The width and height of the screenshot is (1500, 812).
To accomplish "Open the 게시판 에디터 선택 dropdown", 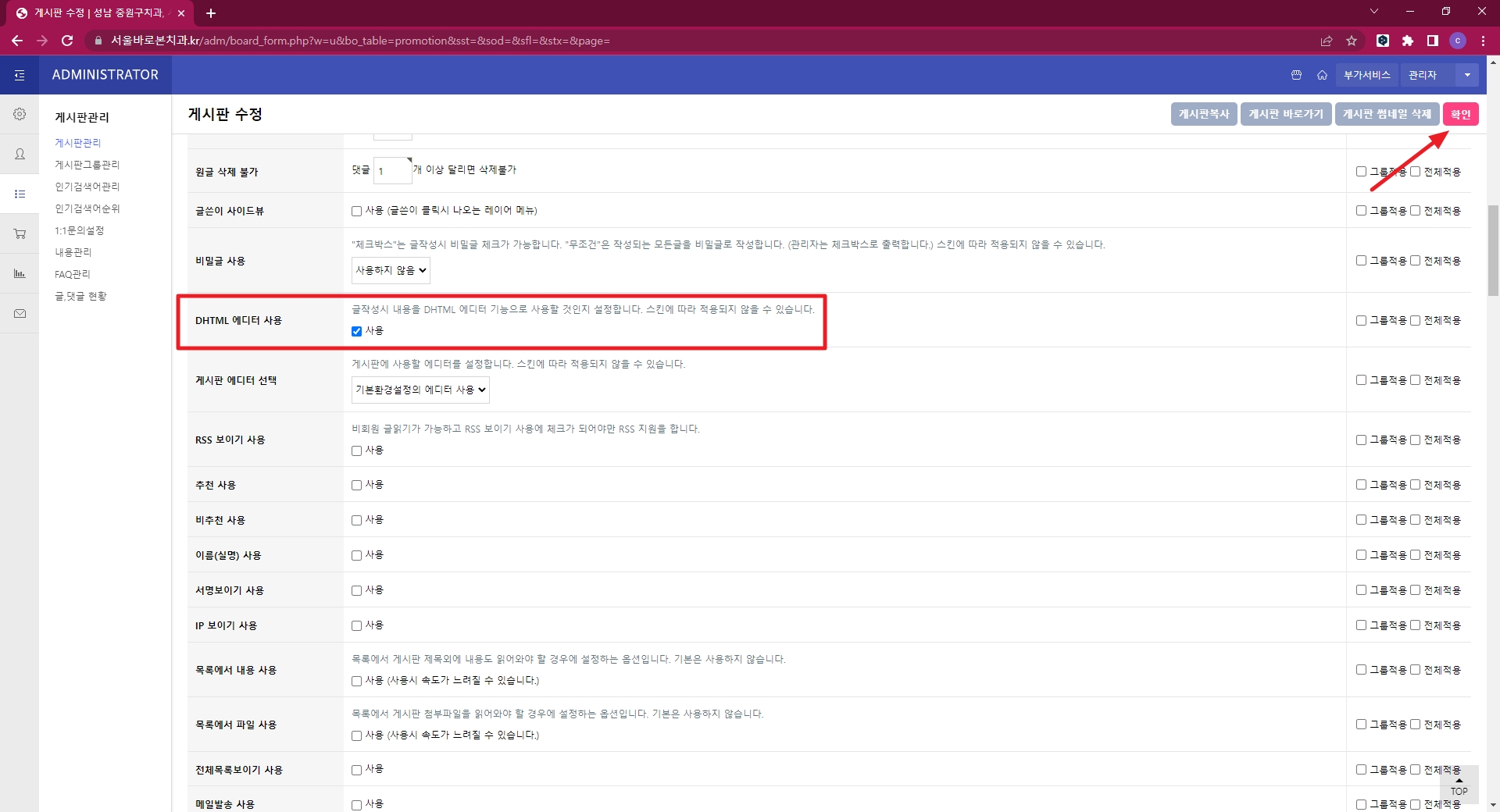I will pos(420,390).
